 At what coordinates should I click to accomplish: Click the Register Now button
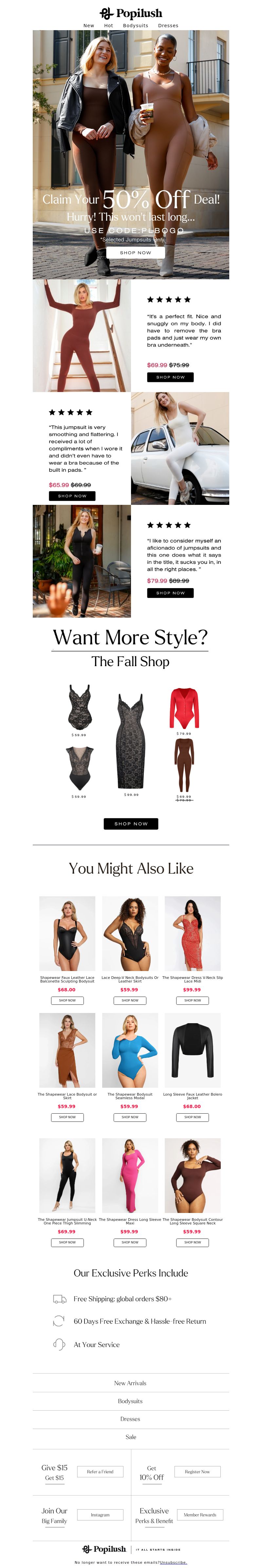click(197, 1471)
